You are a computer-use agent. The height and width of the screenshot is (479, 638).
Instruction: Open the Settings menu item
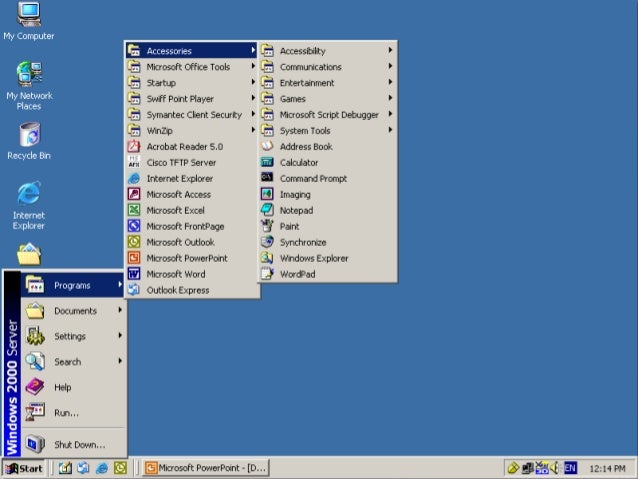pos(72,336)
